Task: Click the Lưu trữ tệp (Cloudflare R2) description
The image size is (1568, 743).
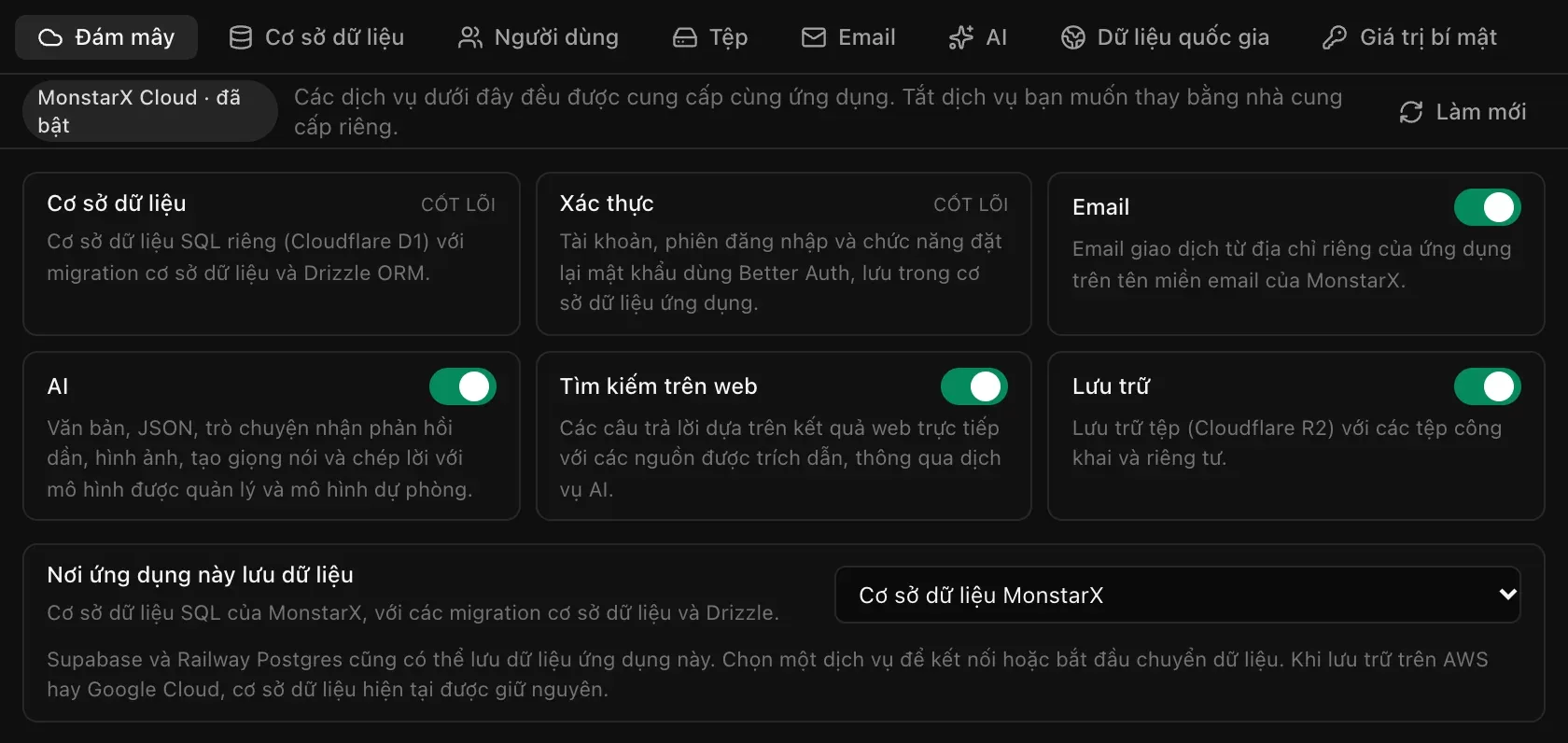Action: [1287, 442]
